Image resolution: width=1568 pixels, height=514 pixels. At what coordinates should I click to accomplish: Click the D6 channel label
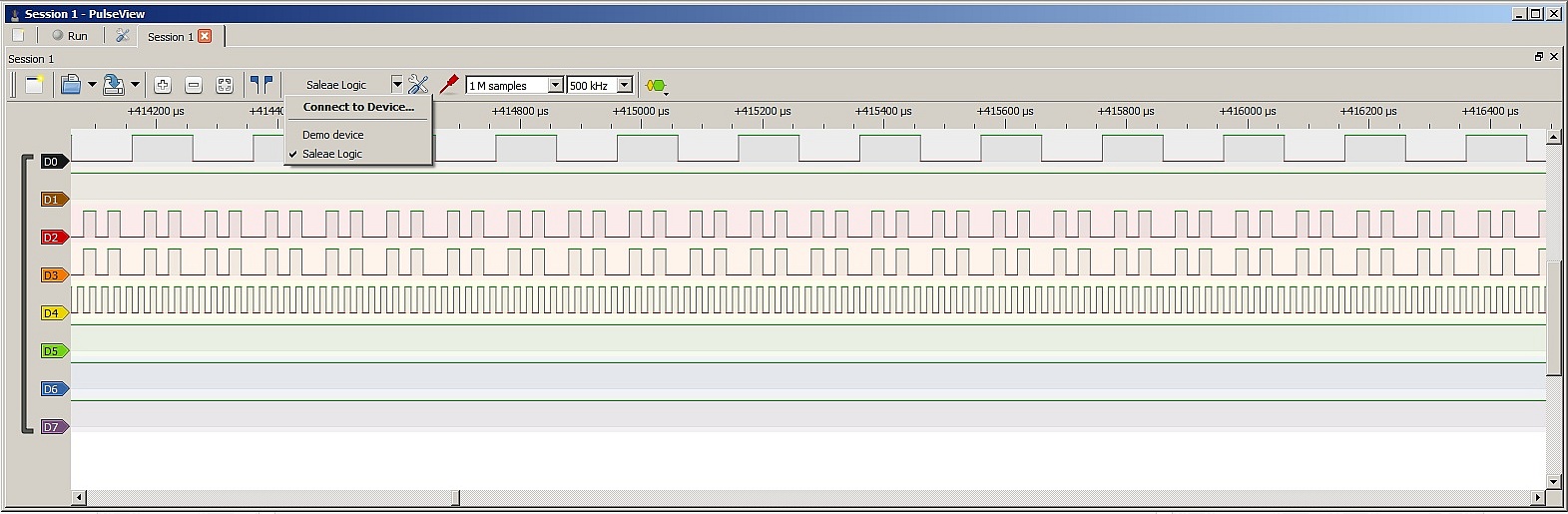54,389
